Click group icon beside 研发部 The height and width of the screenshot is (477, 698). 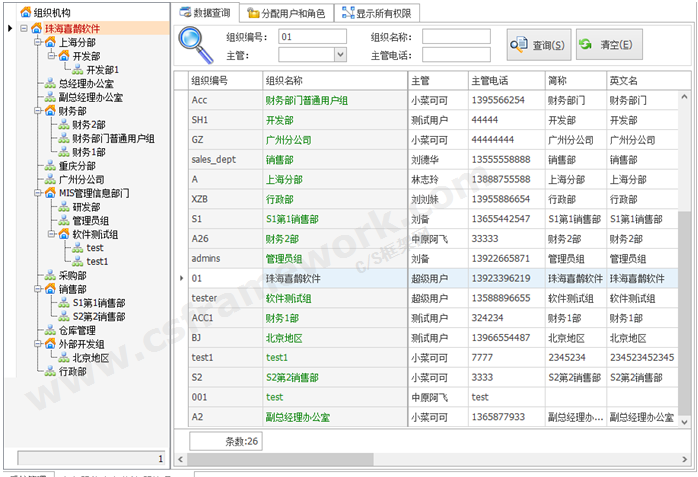click(x=64, y=207)
